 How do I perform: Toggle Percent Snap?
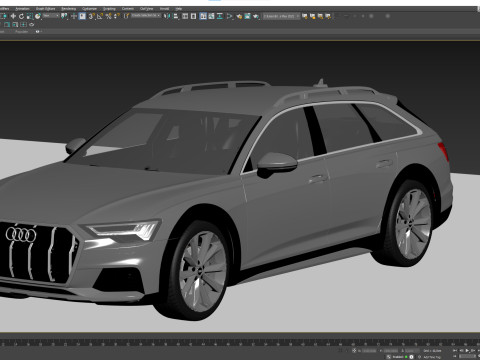coord(108,16)
